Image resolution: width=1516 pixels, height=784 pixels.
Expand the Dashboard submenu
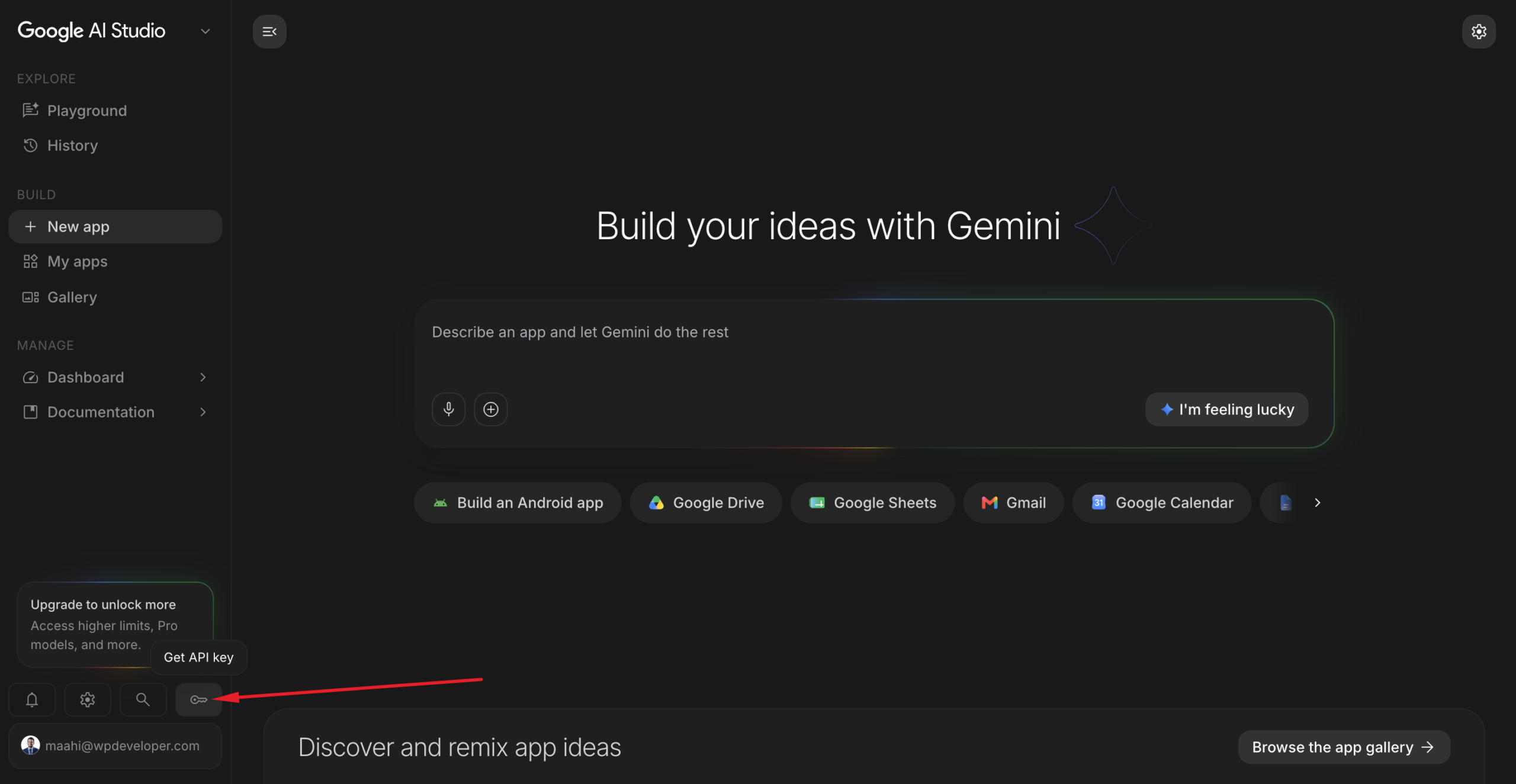point(203,377)
